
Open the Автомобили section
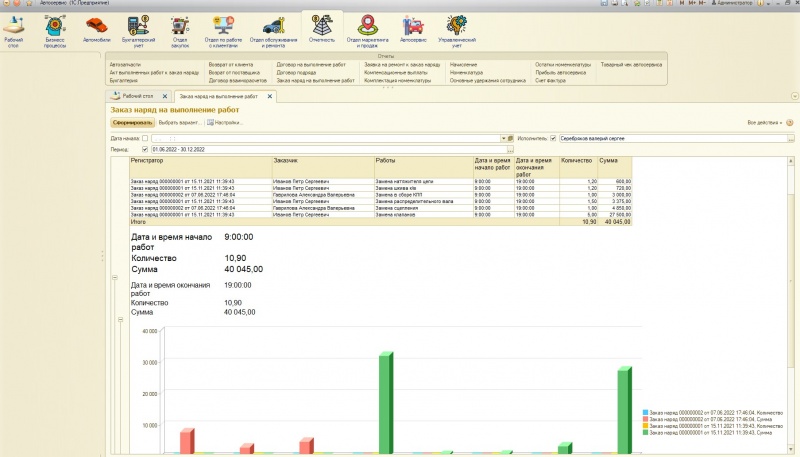pyautogui.click(x=96, y=29)
